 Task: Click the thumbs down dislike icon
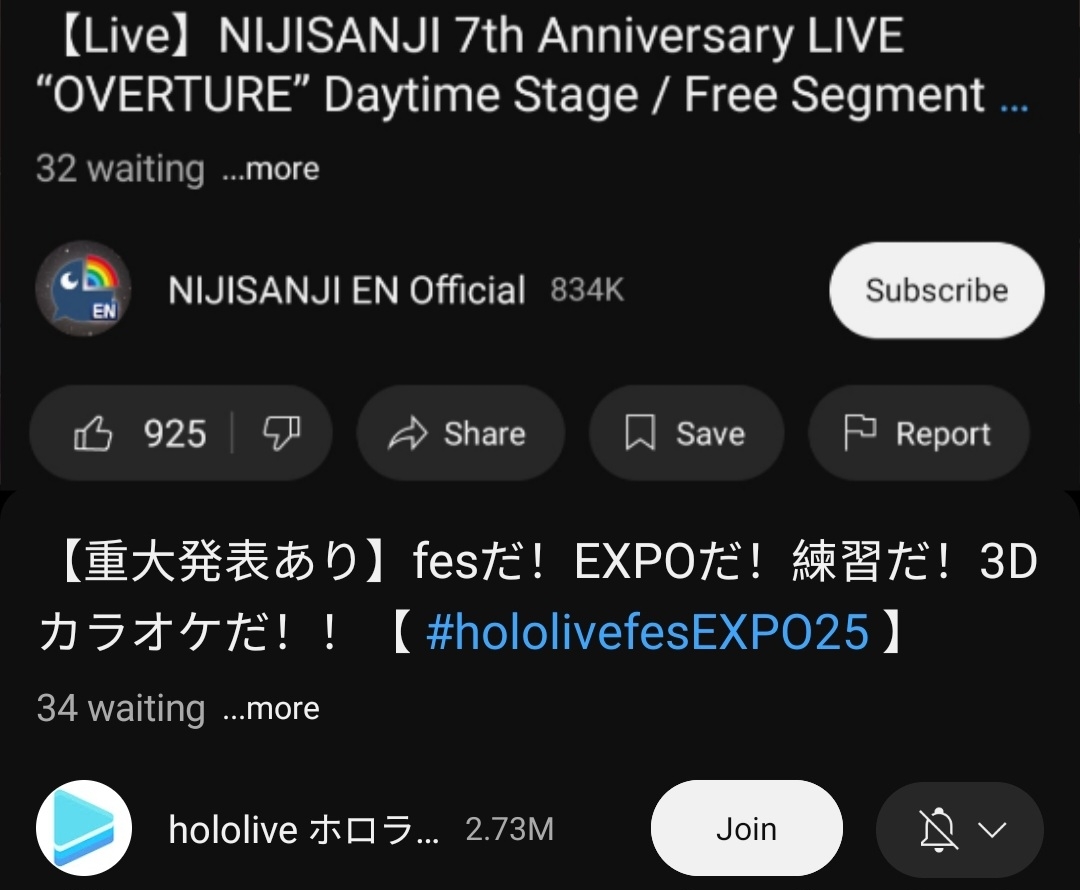coord(282,433)
